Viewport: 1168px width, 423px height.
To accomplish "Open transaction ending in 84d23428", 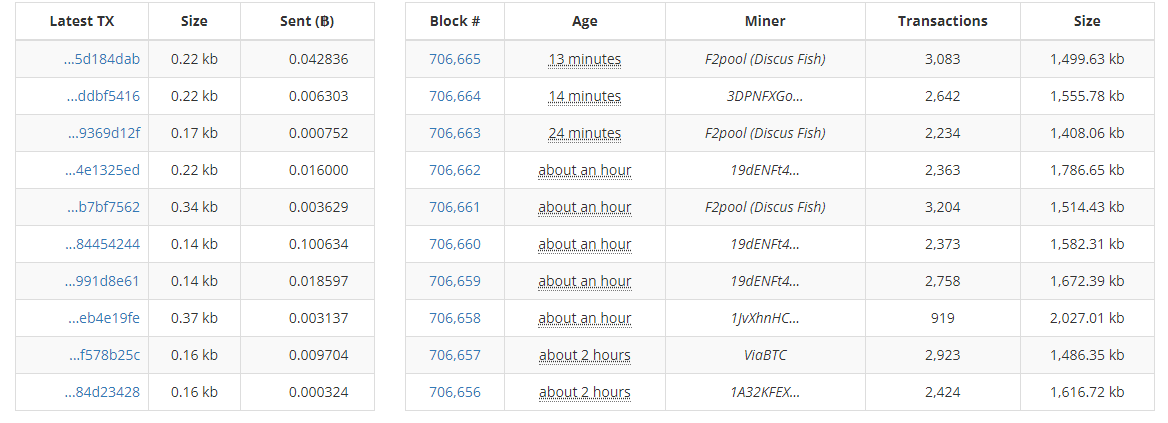I will (x=102, y=392).
